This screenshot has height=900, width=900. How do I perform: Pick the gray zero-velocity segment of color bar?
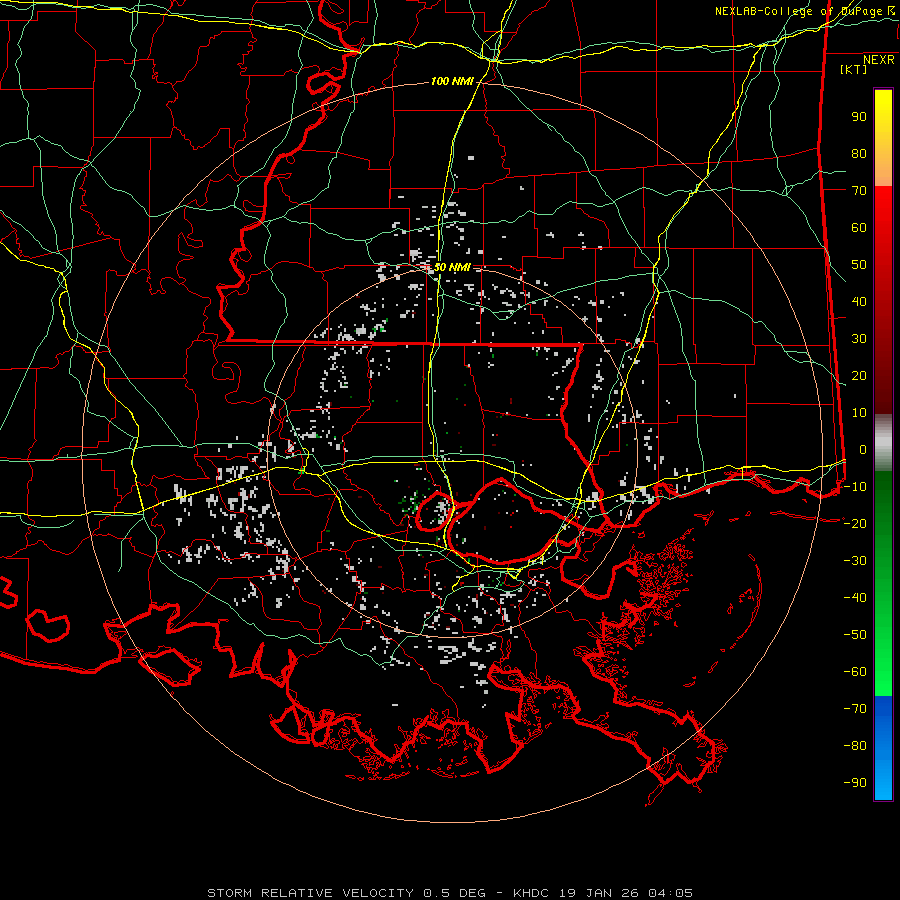click(883, 443)
